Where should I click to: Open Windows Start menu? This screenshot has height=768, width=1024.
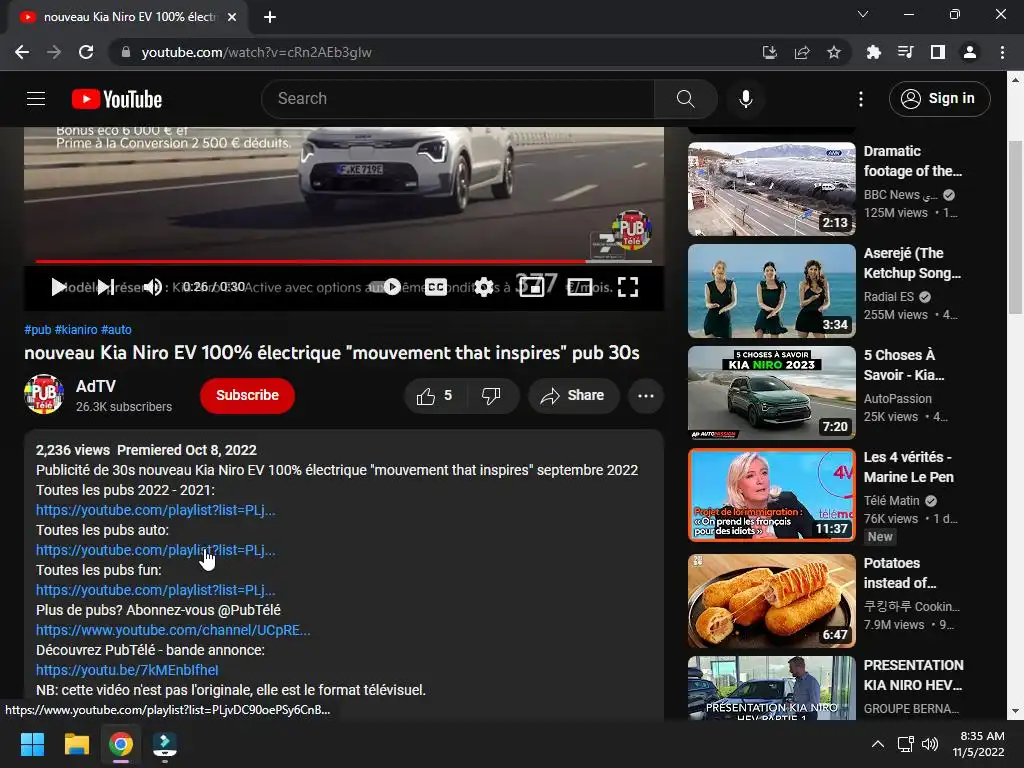coord(32,744)
